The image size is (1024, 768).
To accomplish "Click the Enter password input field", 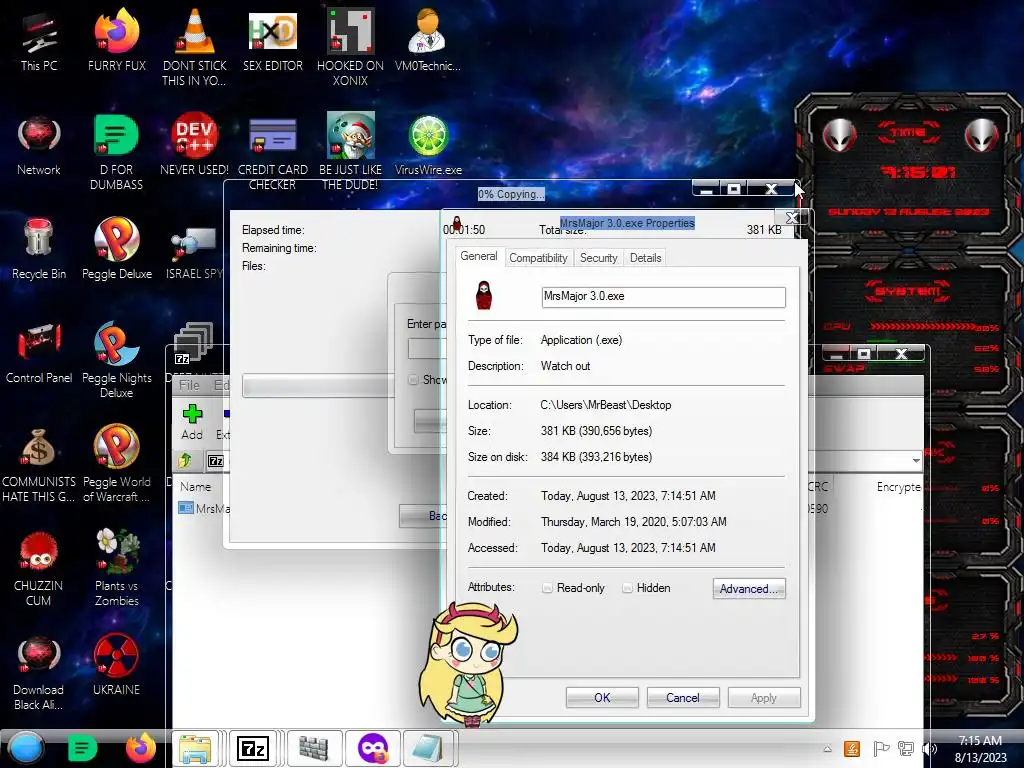I will [x=426, y=348].
